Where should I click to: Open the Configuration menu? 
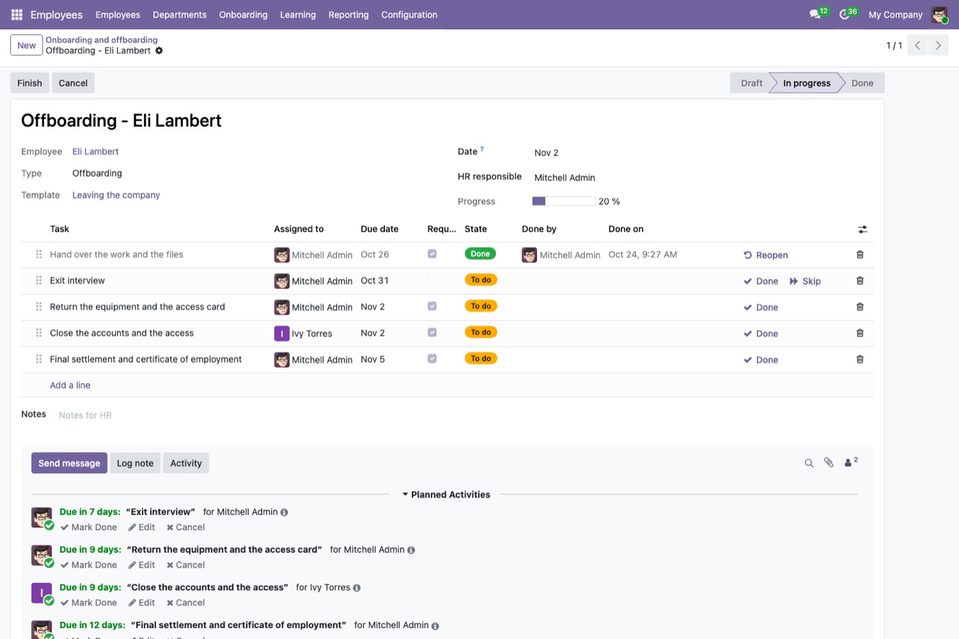pos(409,15)
